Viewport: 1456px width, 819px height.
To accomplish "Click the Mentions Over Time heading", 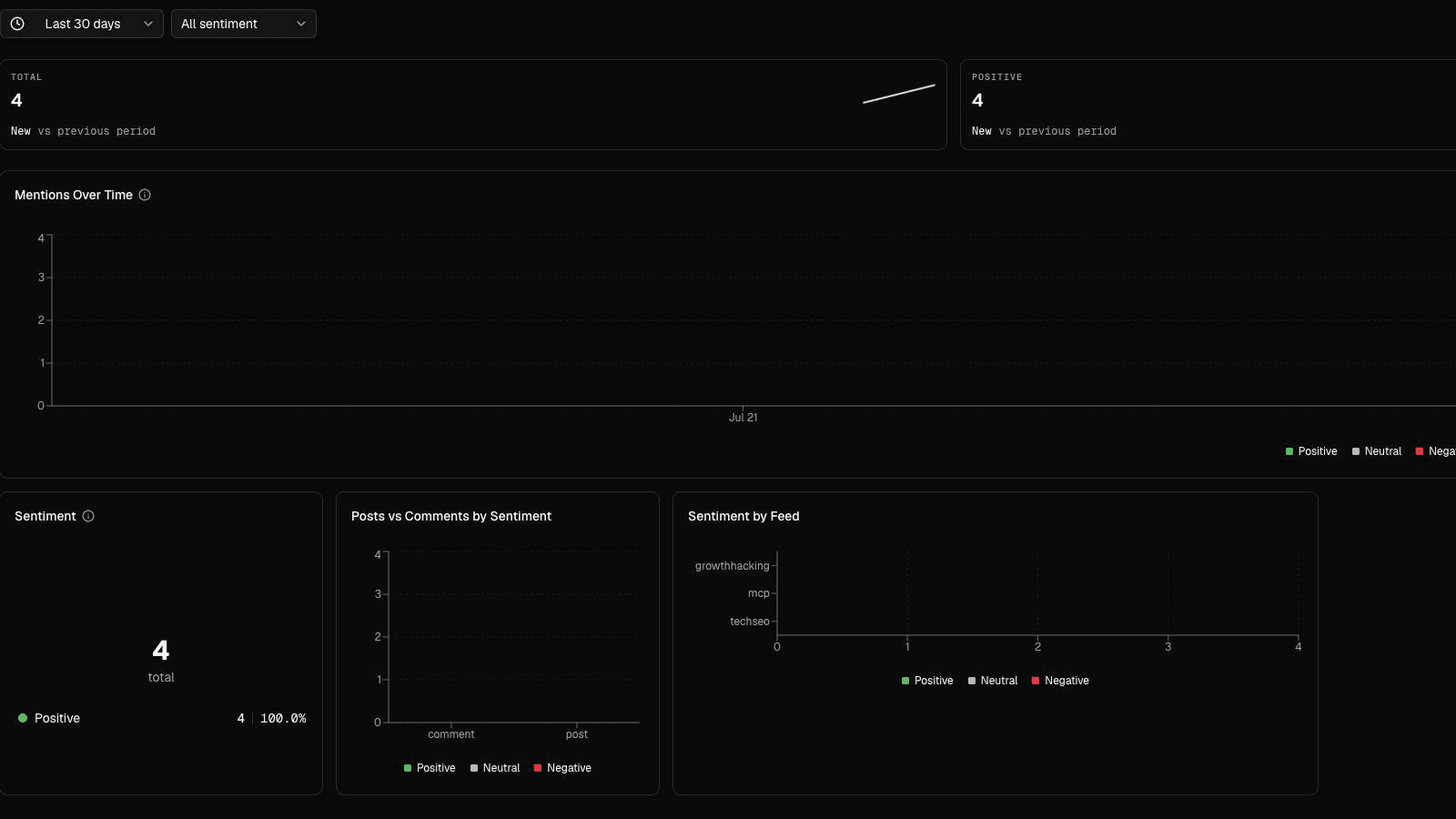I will [74, 195].
